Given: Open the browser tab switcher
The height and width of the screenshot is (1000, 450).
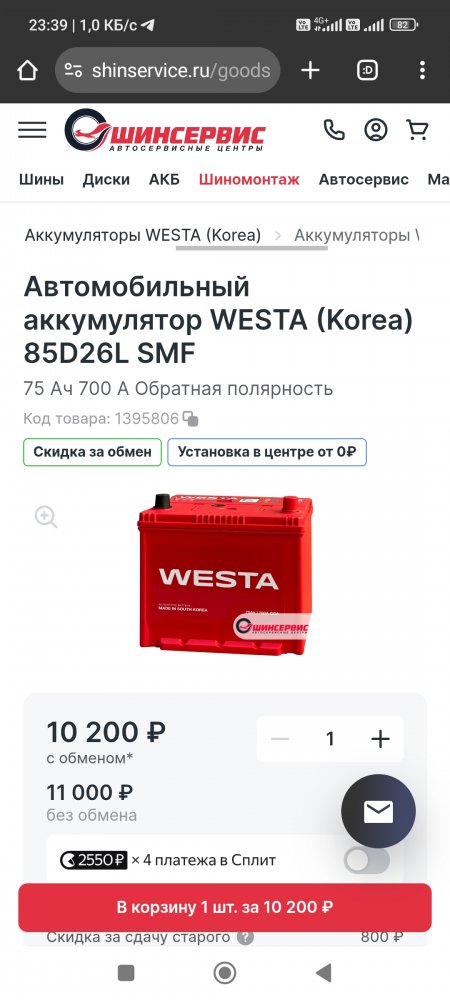Looking at the screenshot, I should tap(368, 70).
